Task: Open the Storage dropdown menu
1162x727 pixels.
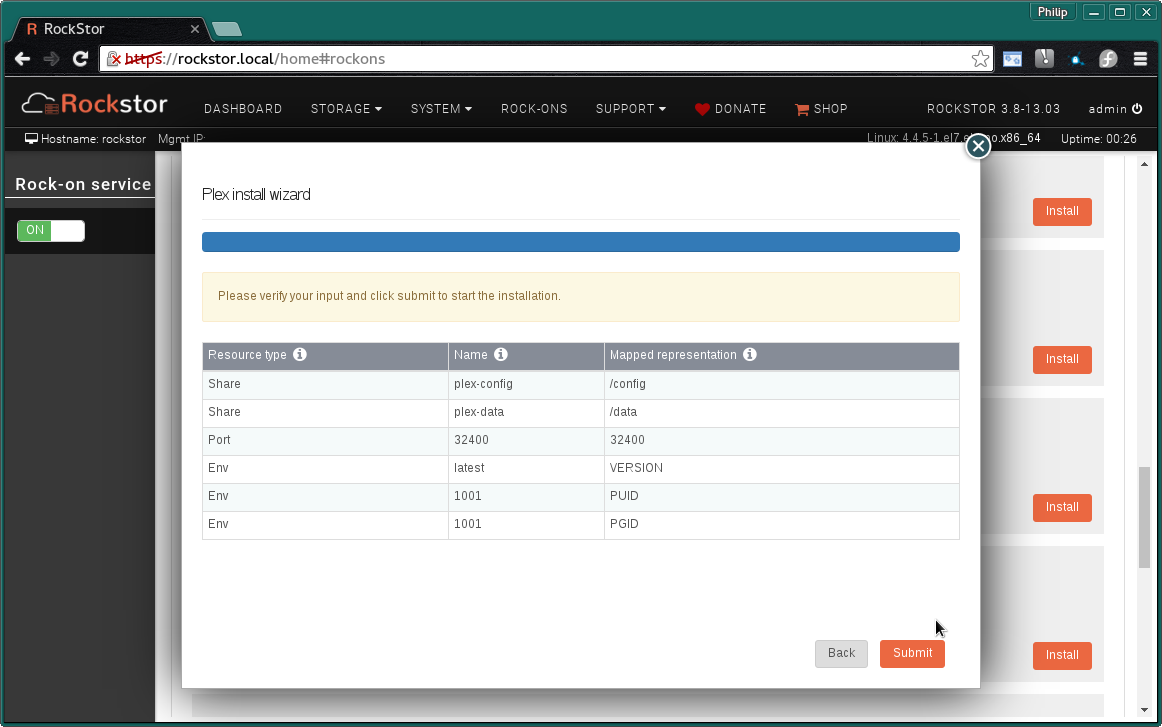Action: (346, 109)
